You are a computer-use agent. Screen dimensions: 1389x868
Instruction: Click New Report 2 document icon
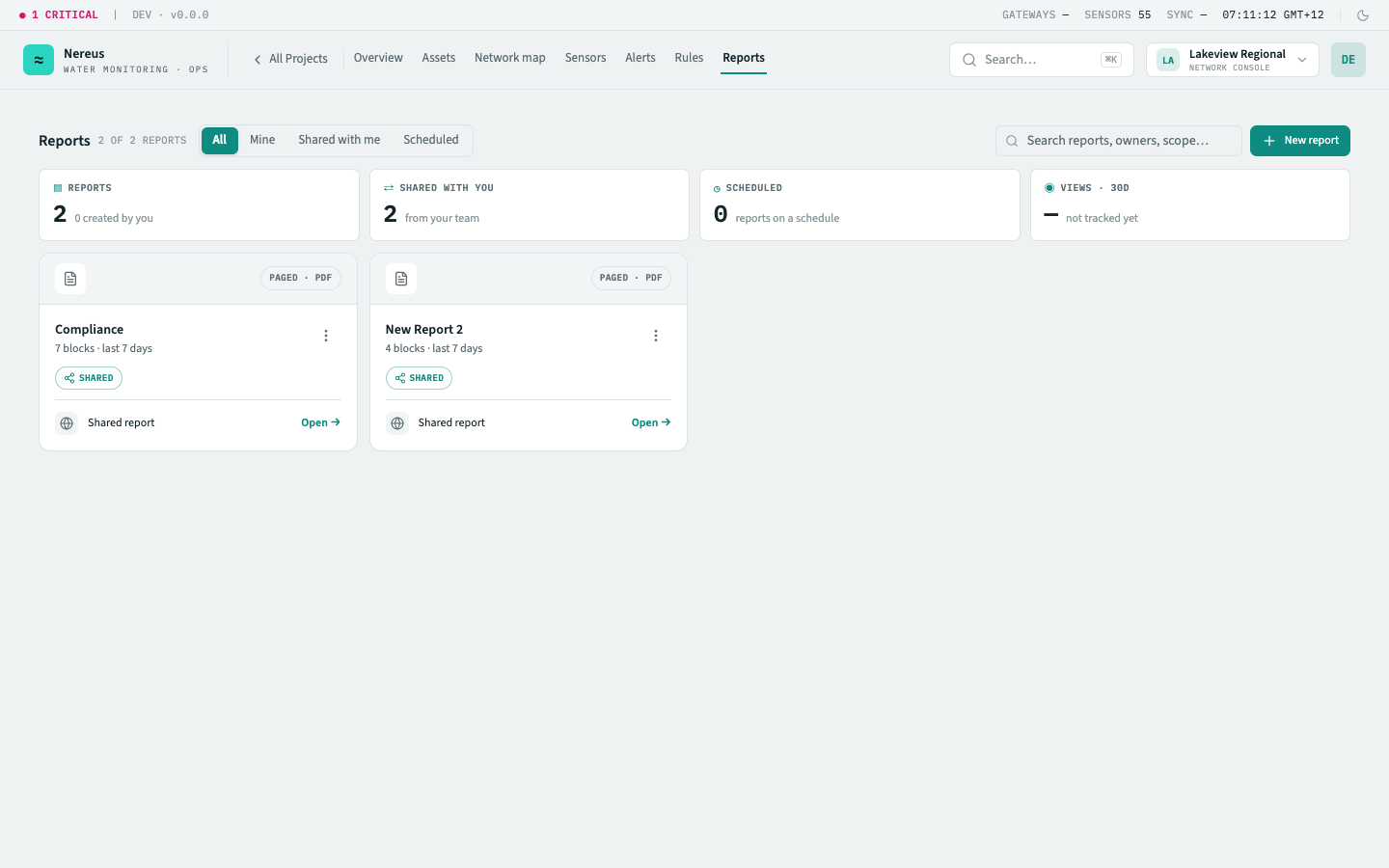[401, 279]
